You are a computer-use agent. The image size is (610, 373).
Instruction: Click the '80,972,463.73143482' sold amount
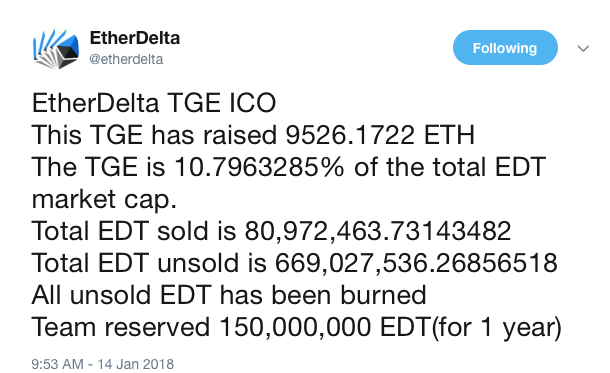click(377, 231)
